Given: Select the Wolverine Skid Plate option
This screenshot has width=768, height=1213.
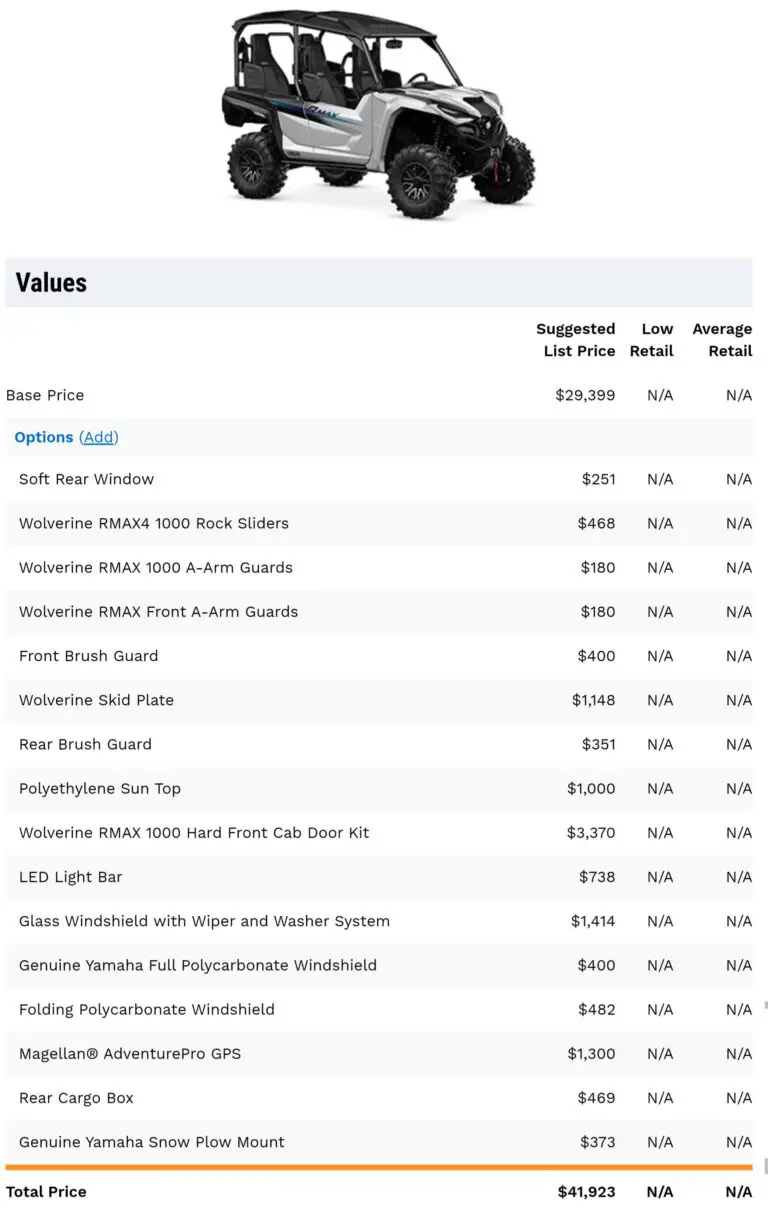Looking at the screenshot, I should point(96,700).
